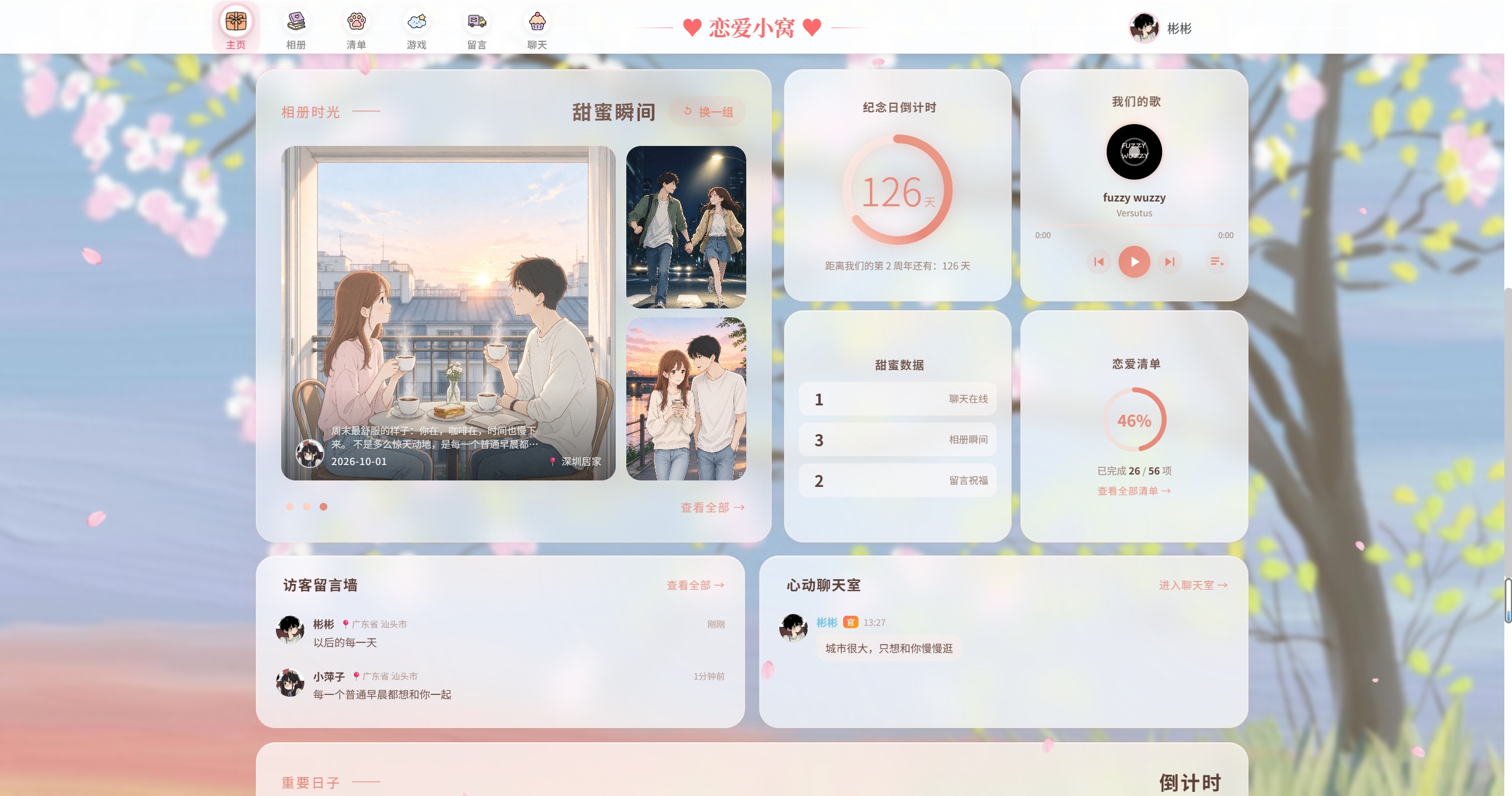
Task: Open 查看全部清单 link
Action: pyautogui.click(x=1134, y=491)
